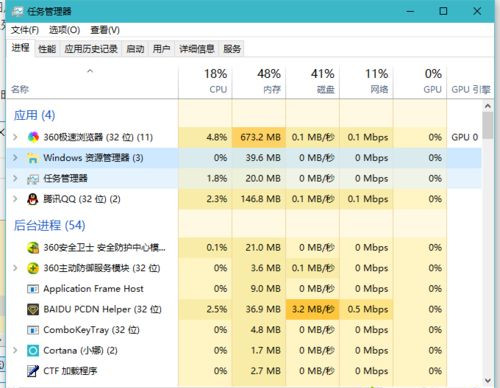The width and height of the screenshot is (500, 388).
Task: Click the Windows 资源管理器 folder icon
Action: 33,158
